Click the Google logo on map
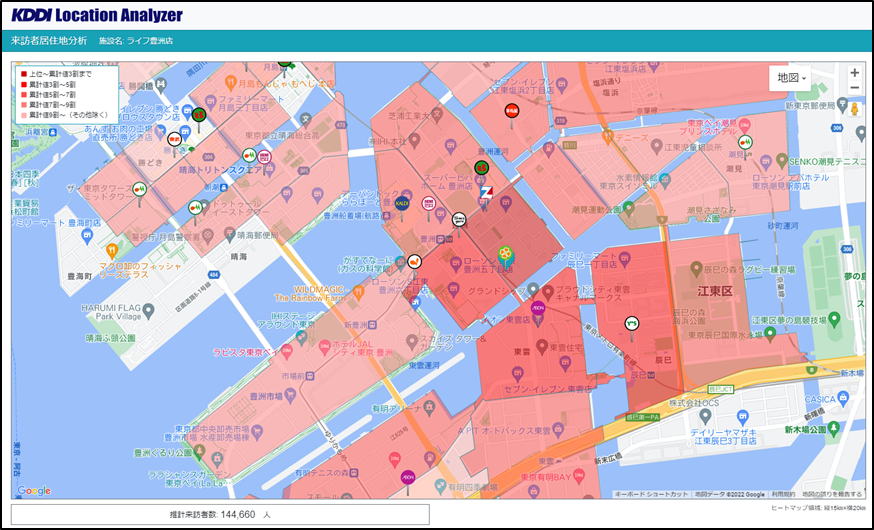The height and width of the screenshot is (530, 874). [33, 490]
